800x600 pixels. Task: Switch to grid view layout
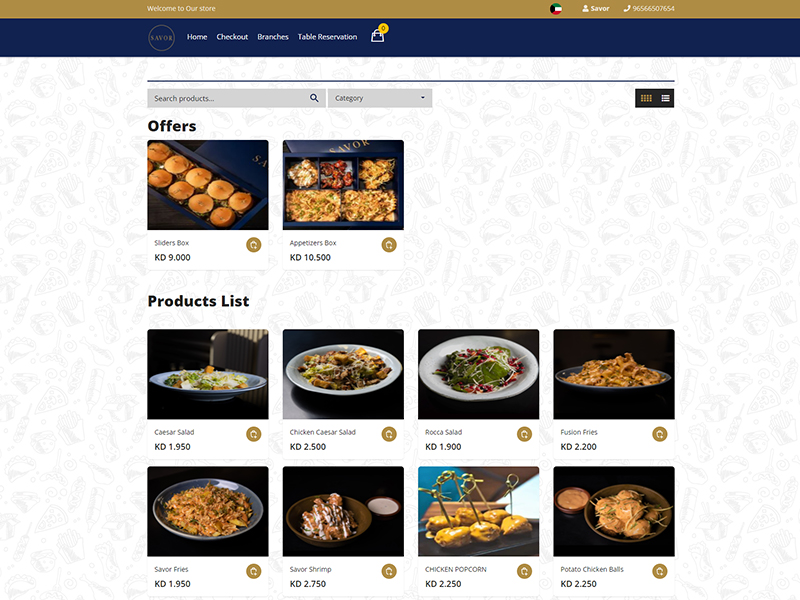click(646, 98)
